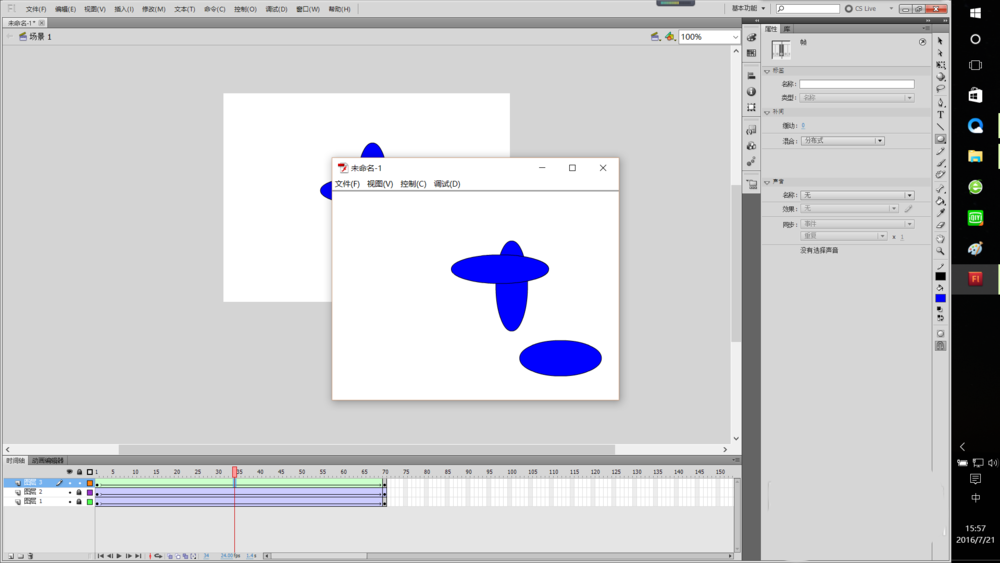This screenshot has height=563, width=1000.
Task: Open the Transform panel icon
Action: (x=751, y=108)
